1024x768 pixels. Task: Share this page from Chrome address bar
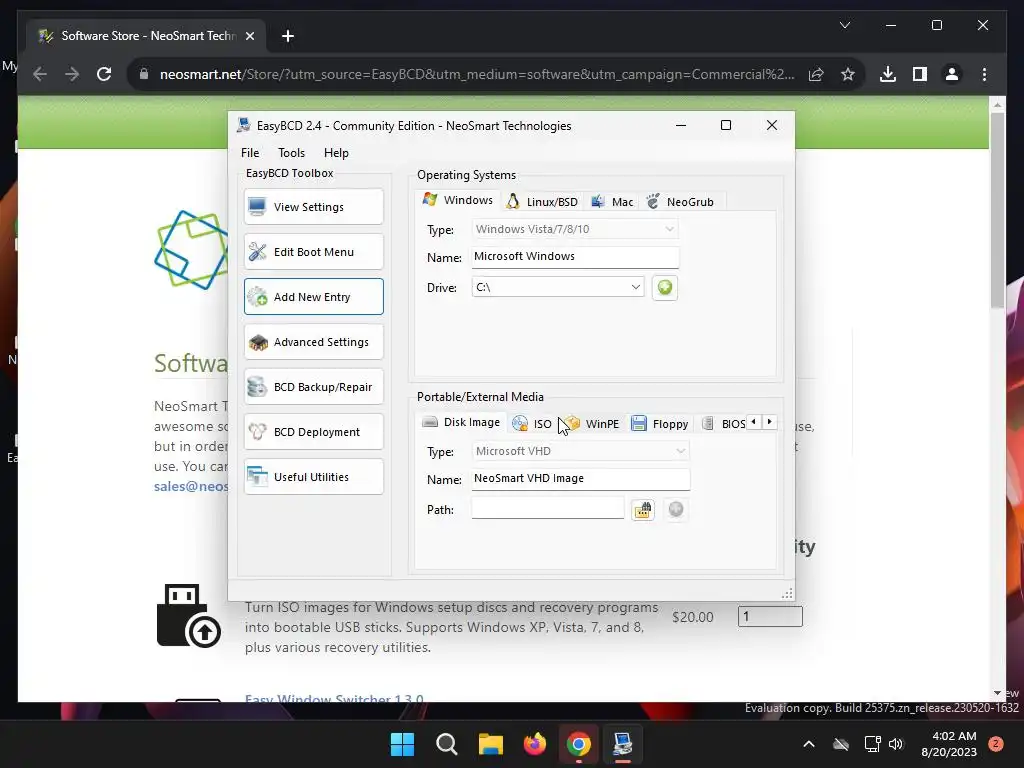816,74
